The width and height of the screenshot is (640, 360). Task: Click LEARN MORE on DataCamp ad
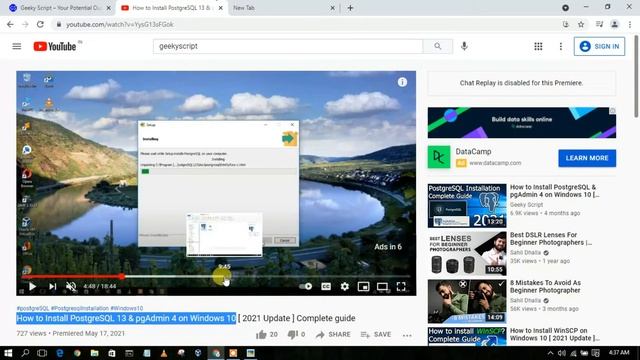[587, 158]
